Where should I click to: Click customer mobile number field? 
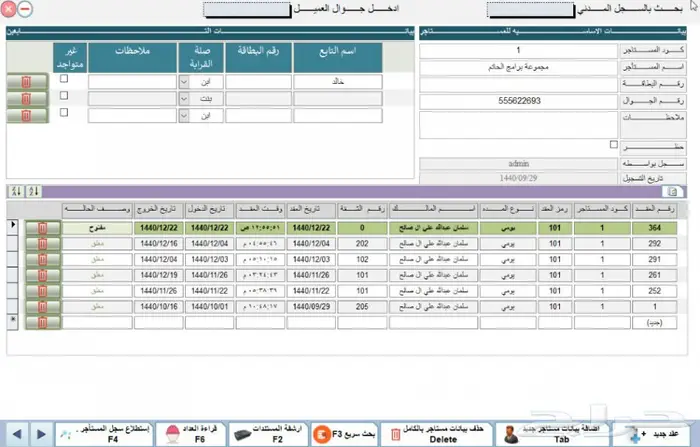click(x=247, y=10)
